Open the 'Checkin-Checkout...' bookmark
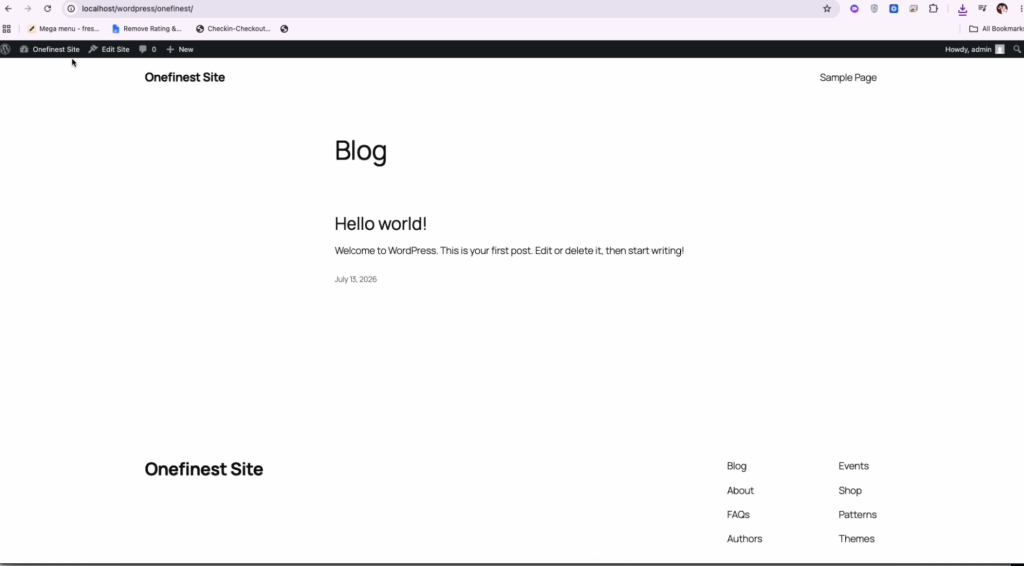The image size is (1024, 566). (x=233, y=29)
